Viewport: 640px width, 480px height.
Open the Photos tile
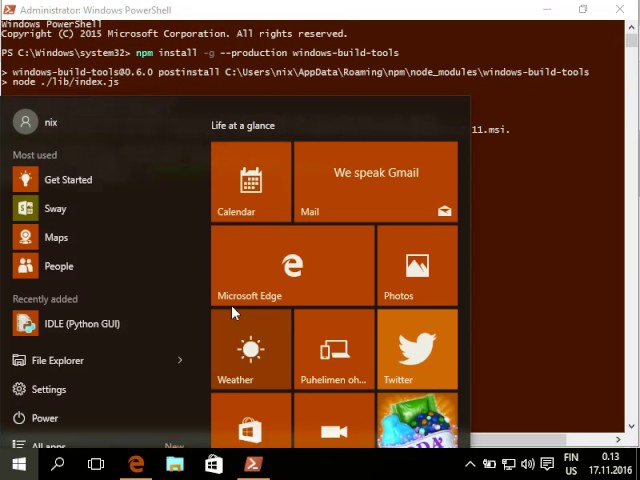click(x=418, y=266)
